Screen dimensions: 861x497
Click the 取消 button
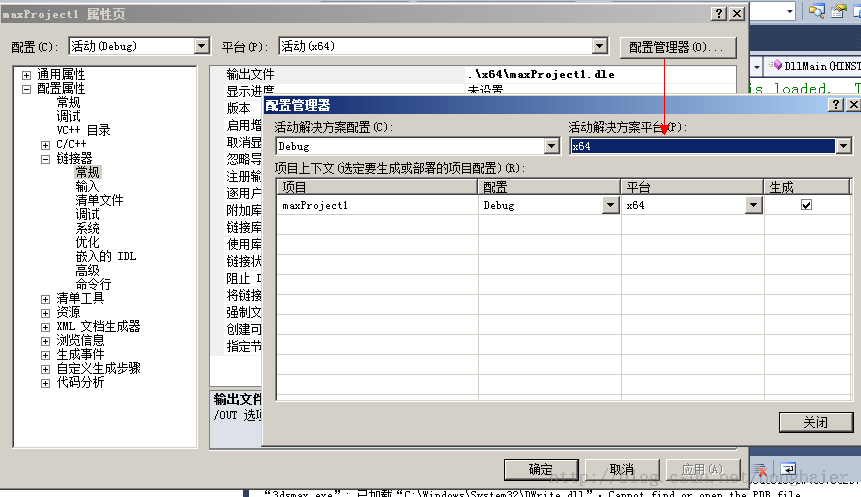622,470
